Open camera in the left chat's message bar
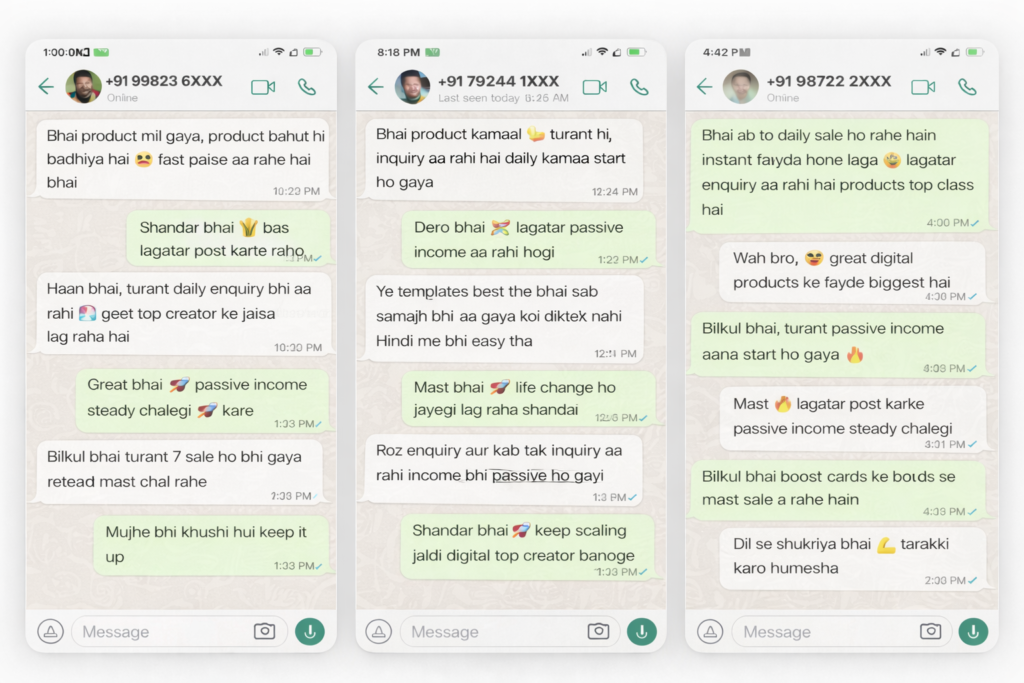 pos(264,631)
